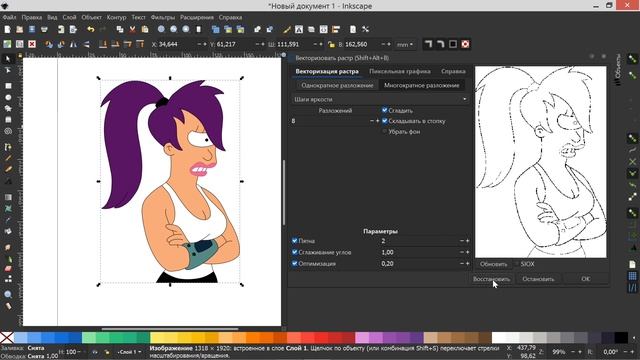Screen dimensions: 640x360
Task: Select the Node edit tool
Action: tap(7, 71)
